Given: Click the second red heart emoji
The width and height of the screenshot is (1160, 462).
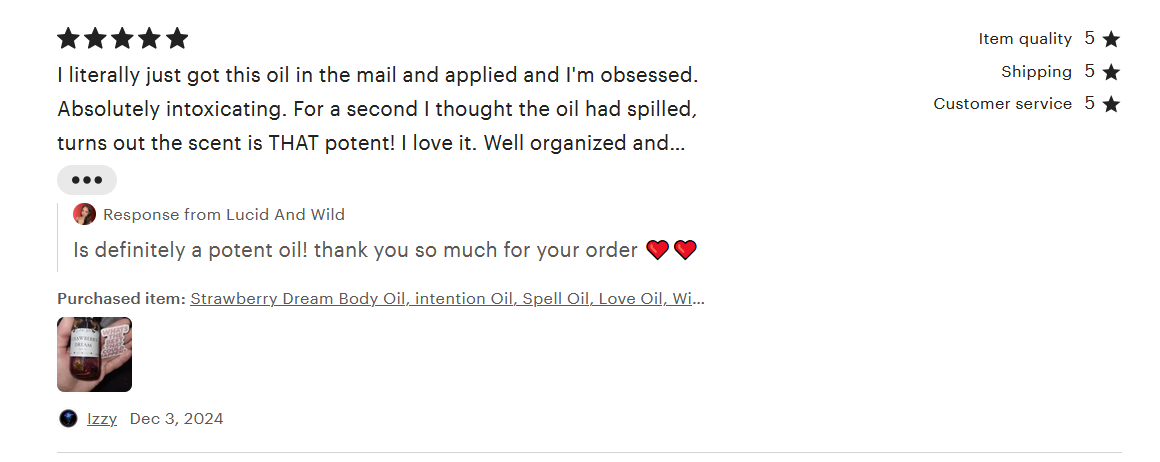Looking at the screenshot, I should [685, 250].
